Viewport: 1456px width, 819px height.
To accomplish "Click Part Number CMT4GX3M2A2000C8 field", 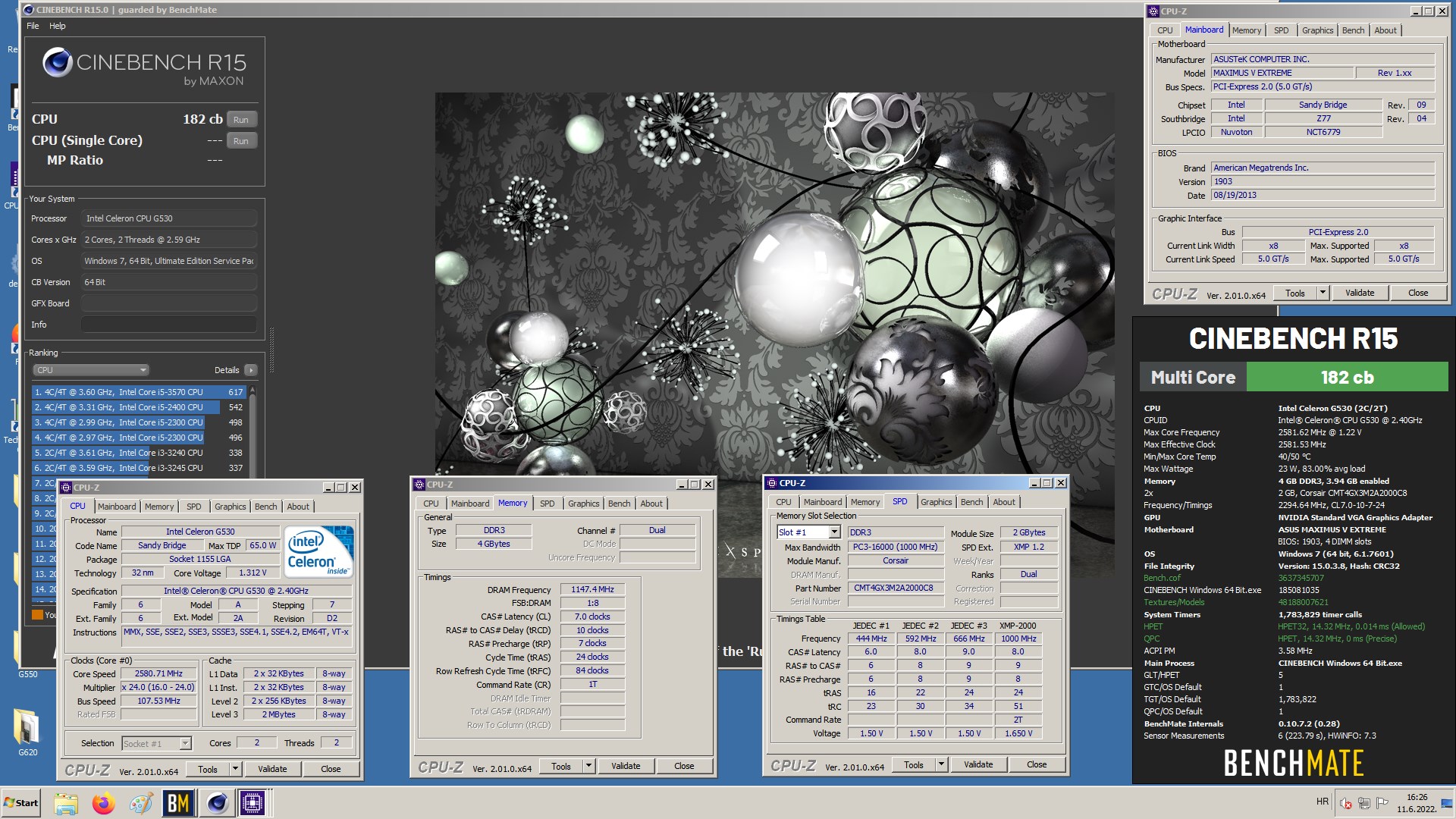I will coord(895,588).
